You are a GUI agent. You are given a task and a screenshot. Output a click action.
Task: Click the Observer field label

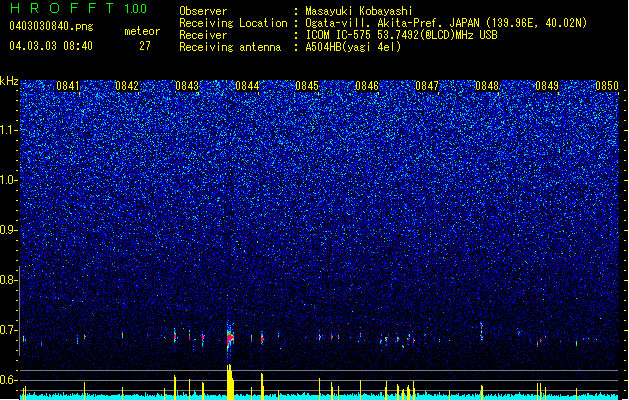(x=203, y=11)
